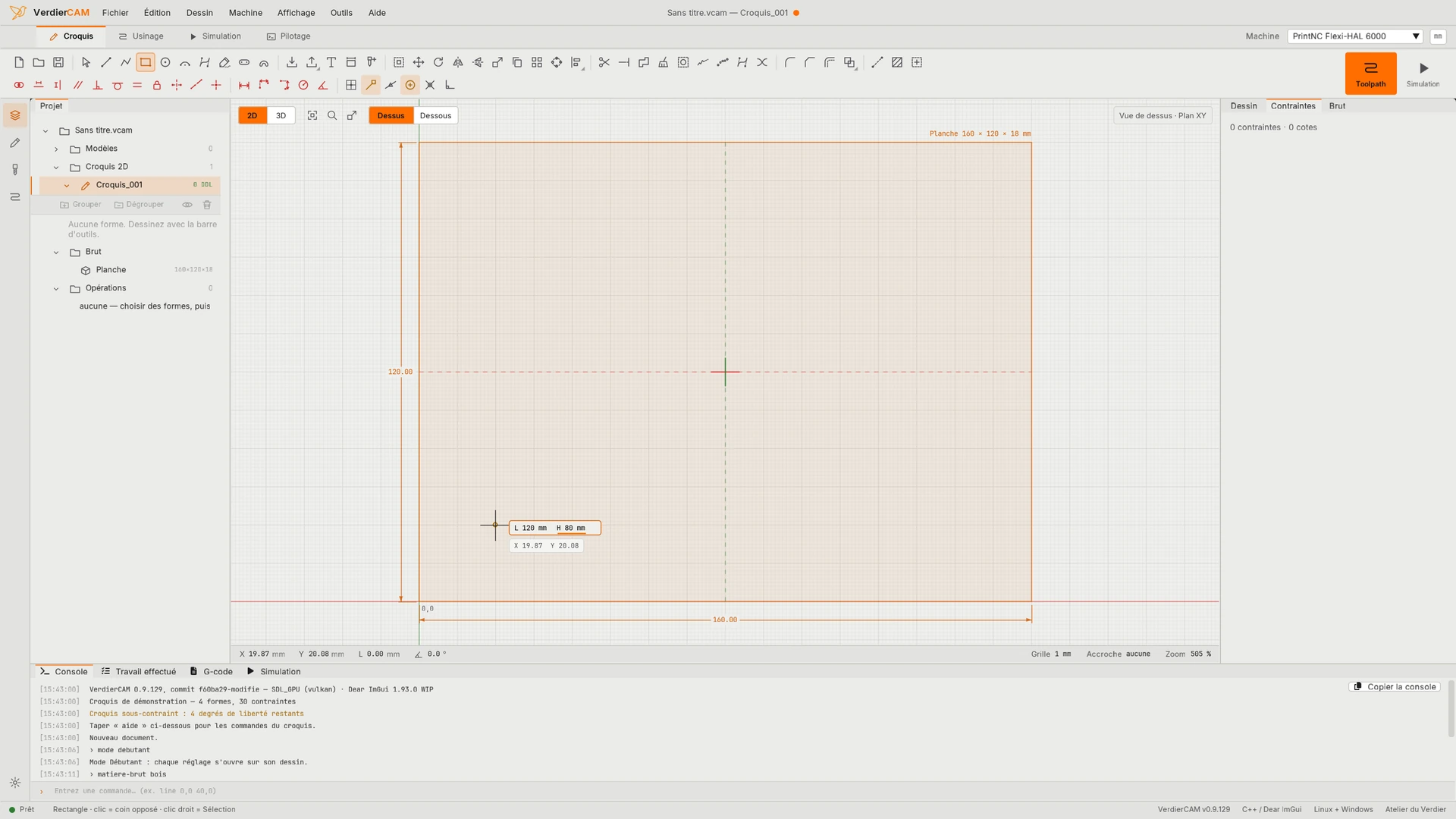This screenshot has width=1456, height=819.
Task: Switch viewport to 2D mode
Action: point(253,115)
